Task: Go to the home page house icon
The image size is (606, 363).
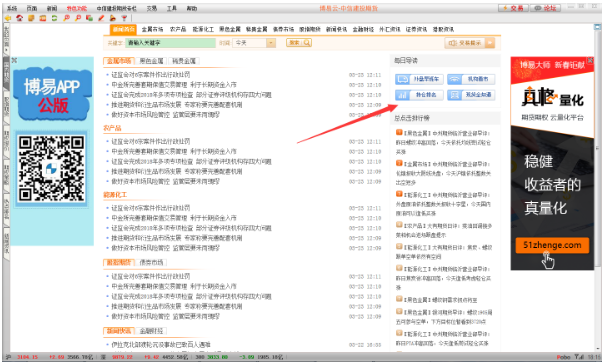Action: pyautogui.click(x=19, y=18)
